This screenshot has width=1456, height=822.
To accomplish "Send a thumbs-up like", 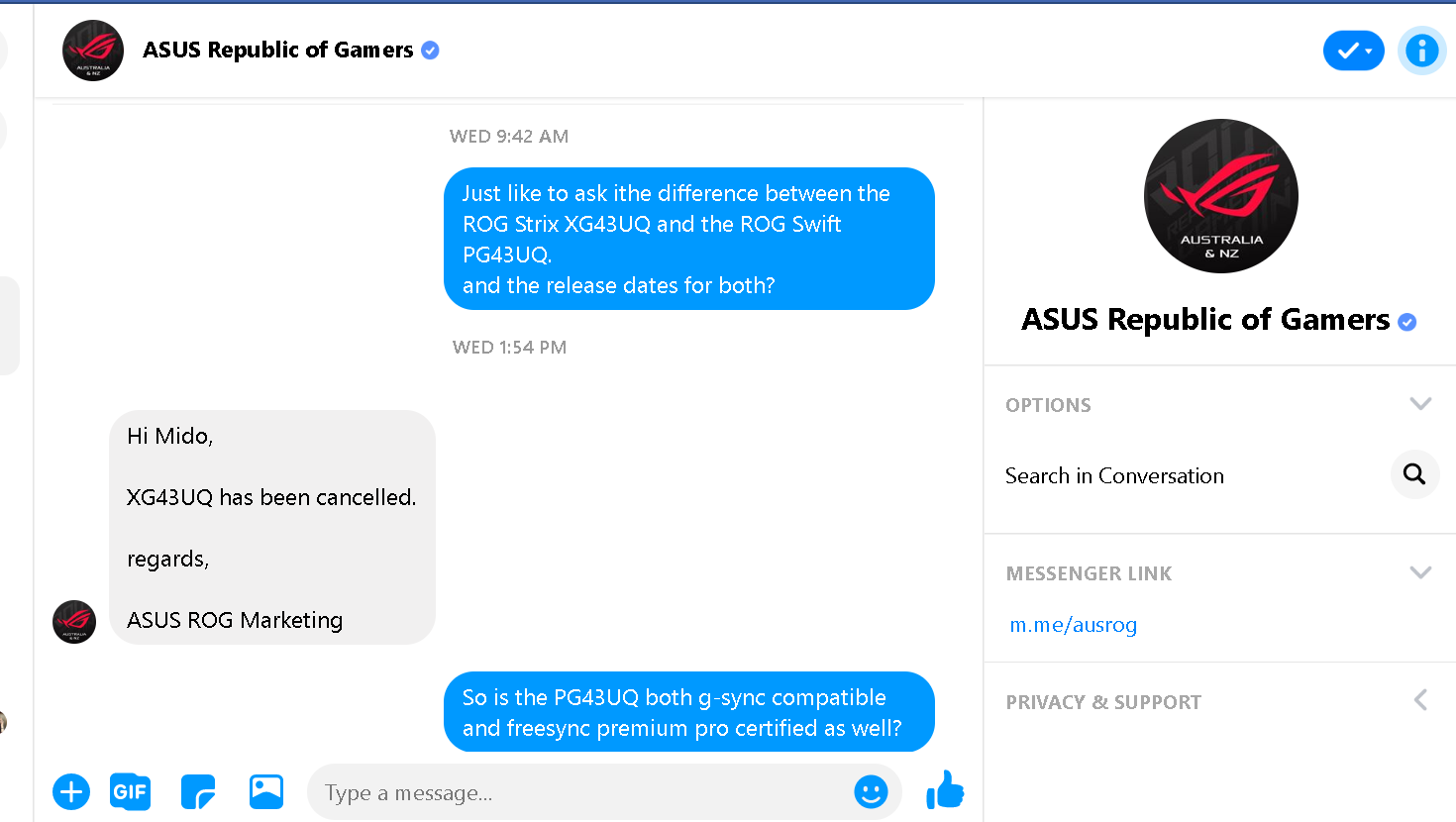I will point(945,790).
